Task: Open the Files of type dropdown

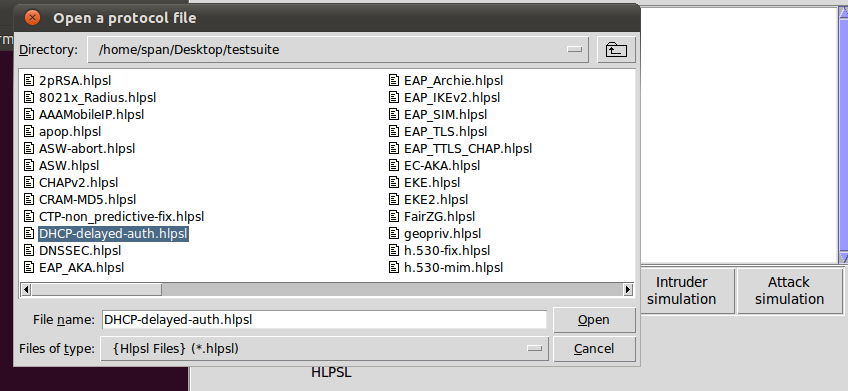Action: coord(324,349)
